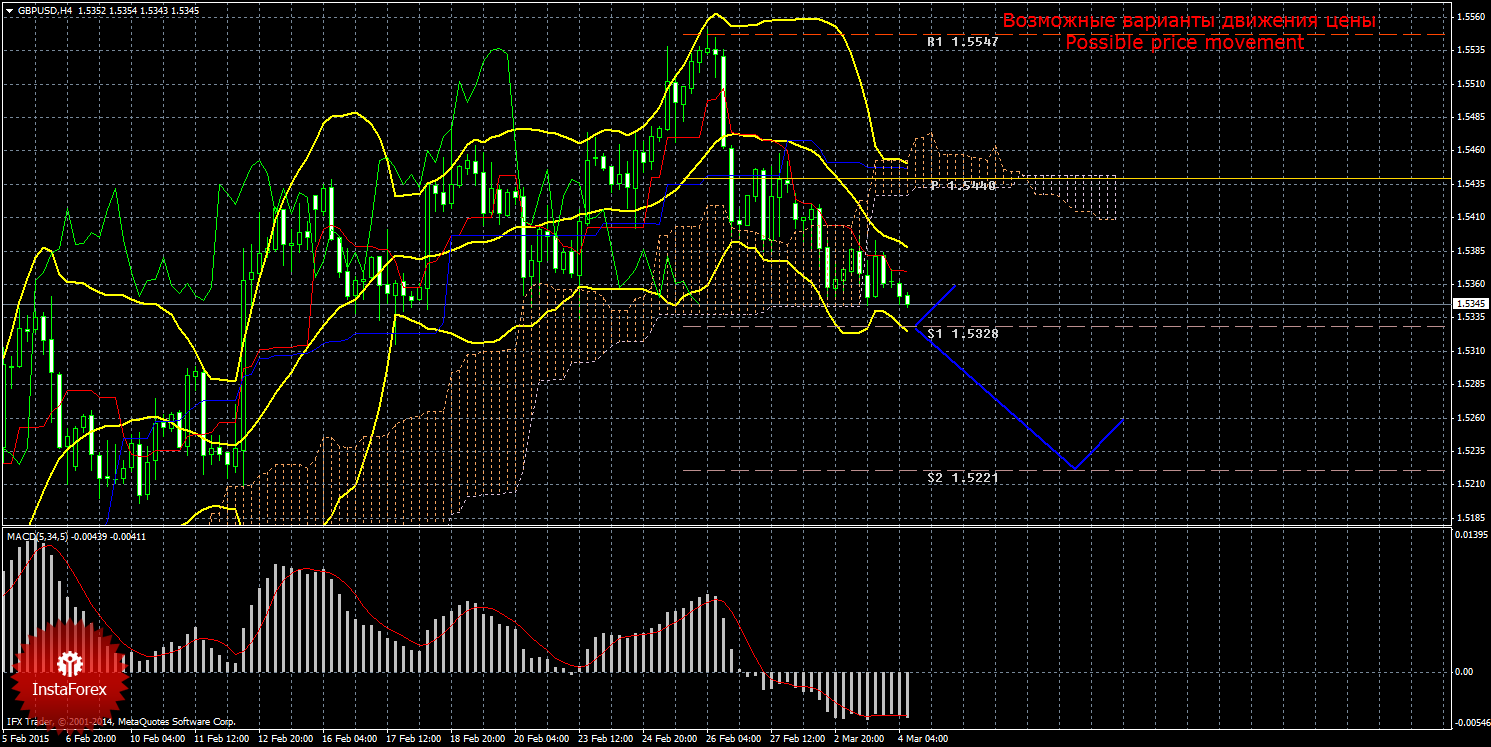Click current price tag 1.5345 on axis
Screen dimensions: 1491x747
coord(1469,304)
